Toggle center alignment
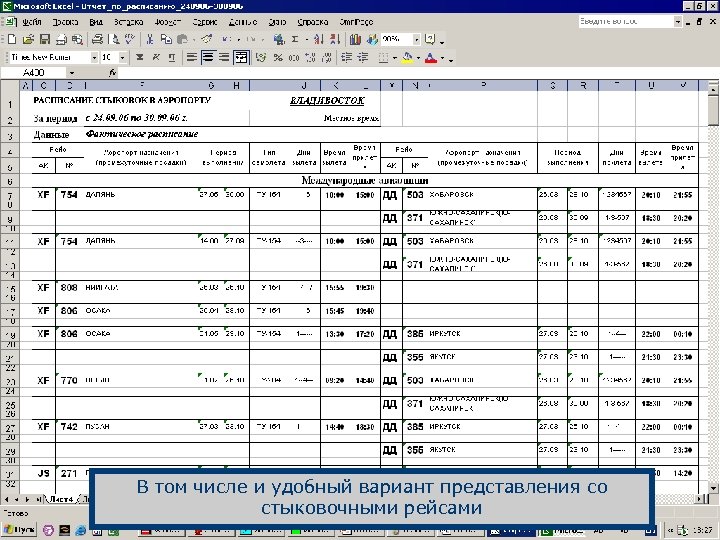 point(208,57)
